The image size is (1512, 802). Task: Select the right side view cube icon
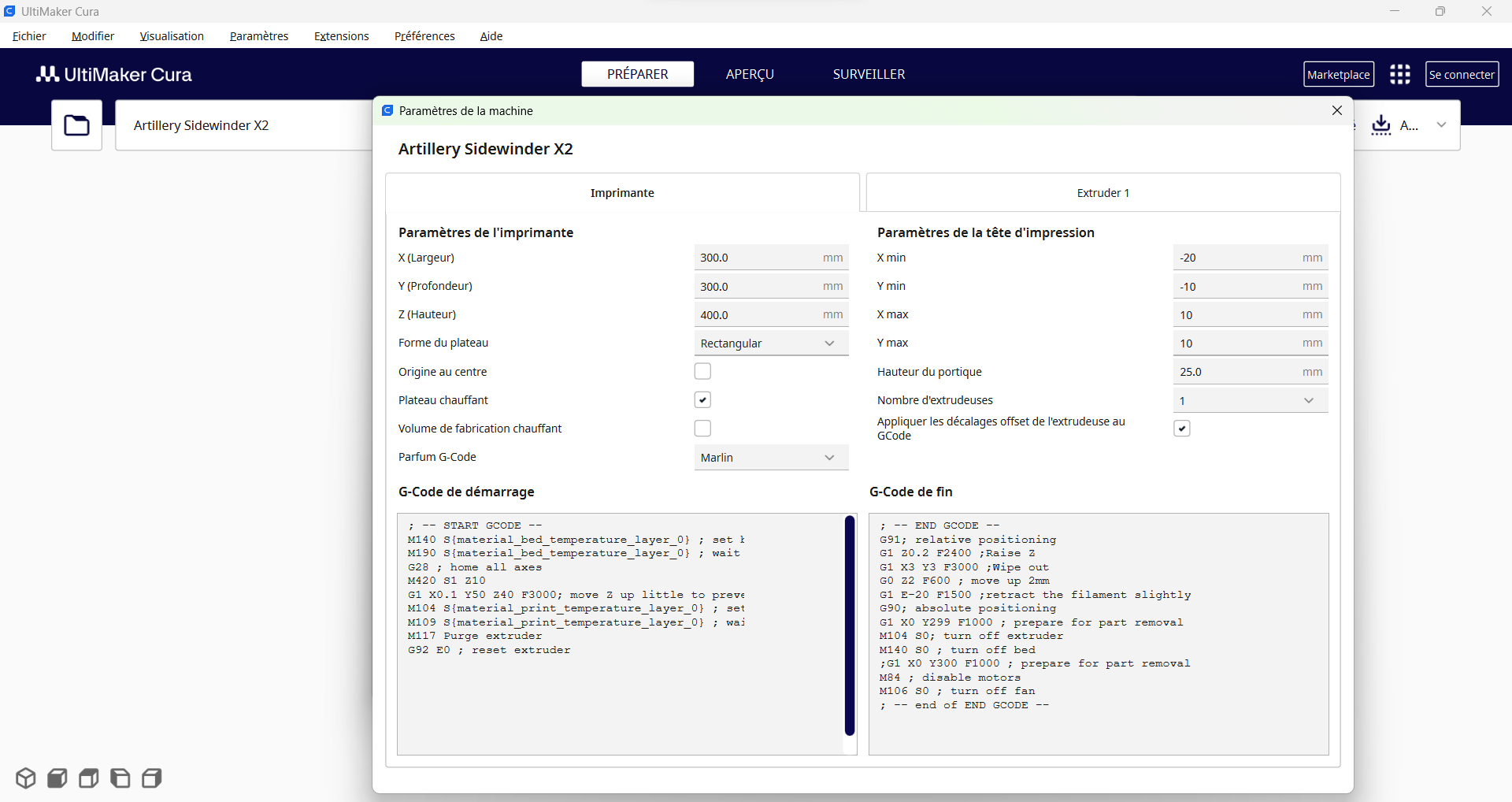tap(152, 778)
